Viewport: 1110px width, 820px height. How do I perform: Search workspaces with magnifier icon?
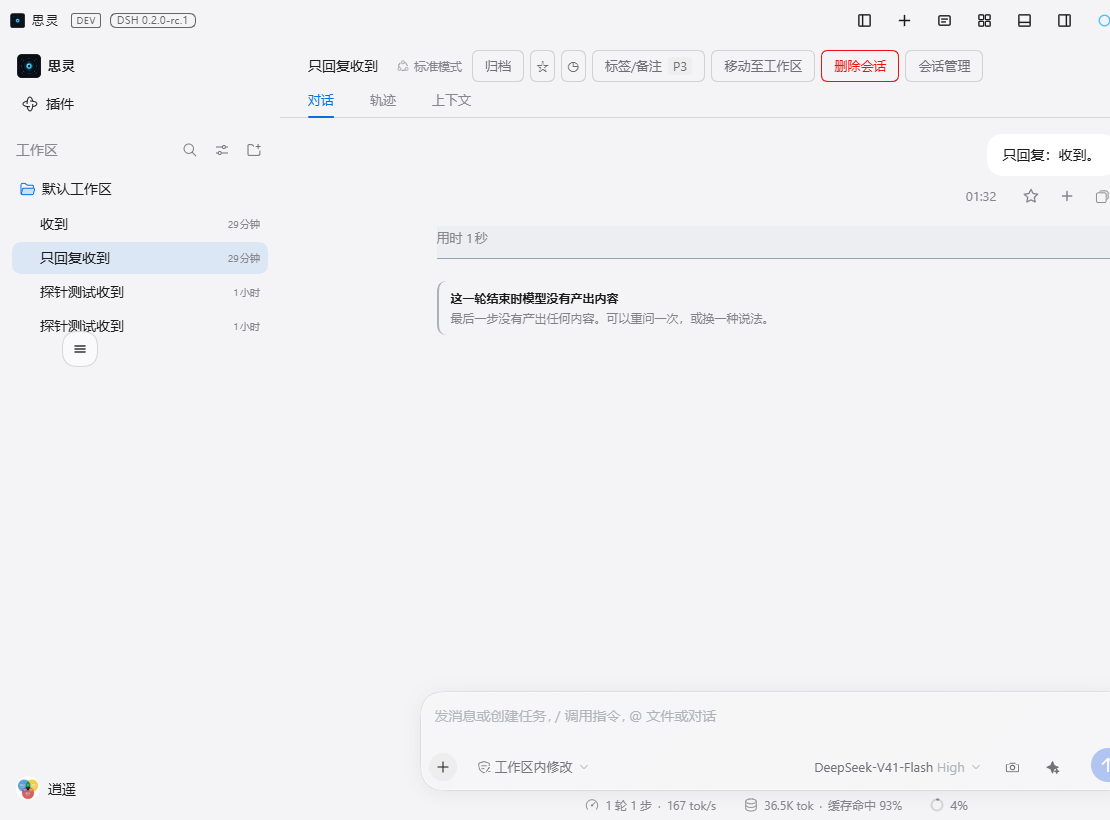tap(190, 150)
